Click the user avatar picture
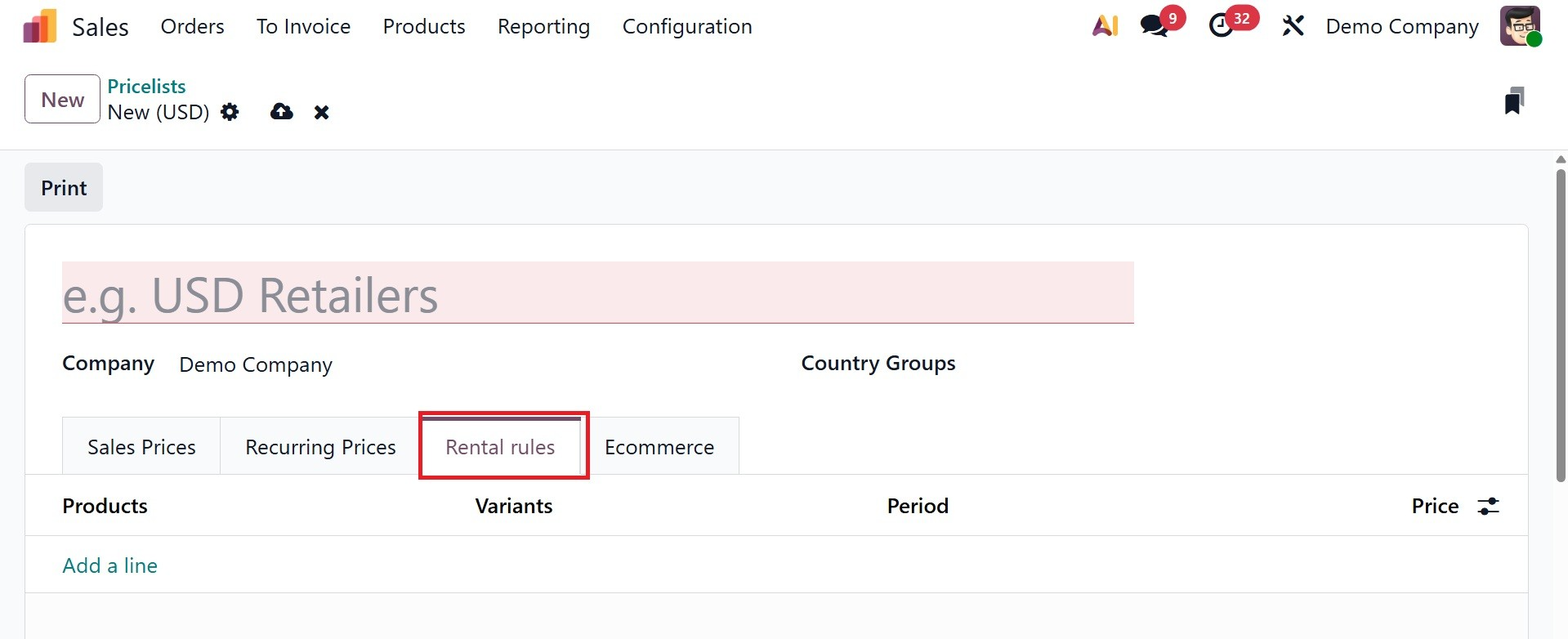The height and width of the screenshot is (639, 1568). (1519, 26)
